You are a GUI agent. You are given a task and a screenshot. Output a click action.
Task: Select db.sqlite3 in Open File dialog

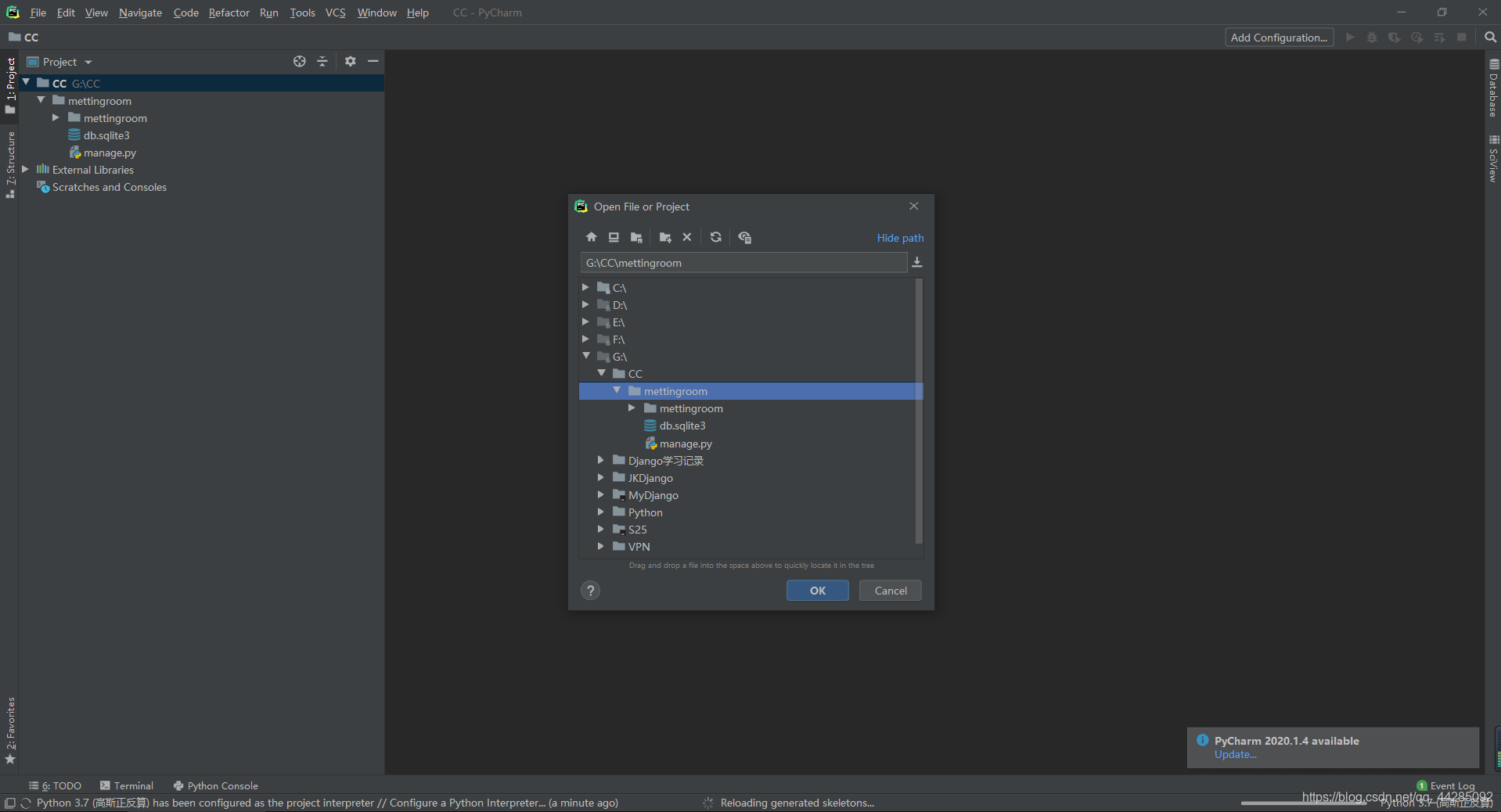pos(682,426)
